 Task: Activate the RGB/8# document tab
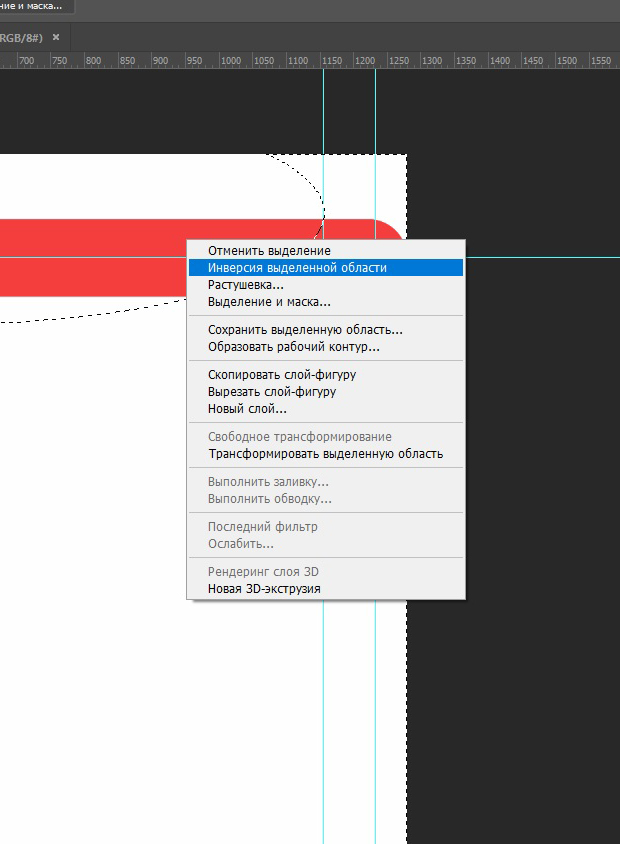point(22,37)
